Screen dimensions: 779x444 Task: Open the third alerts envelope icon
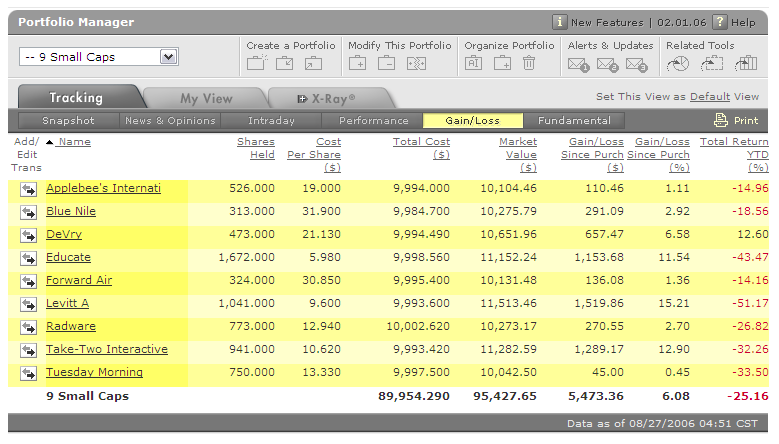(637, 65)
